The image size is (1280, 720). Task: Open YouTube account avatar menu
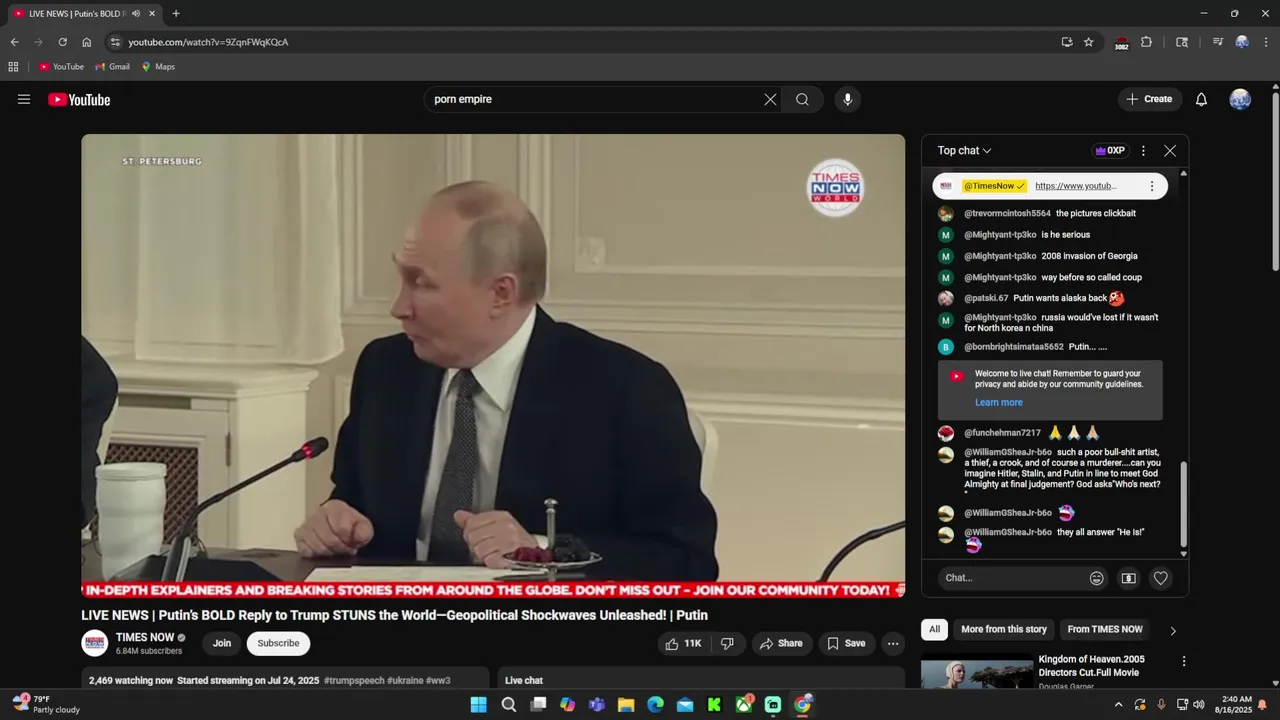1240,99
